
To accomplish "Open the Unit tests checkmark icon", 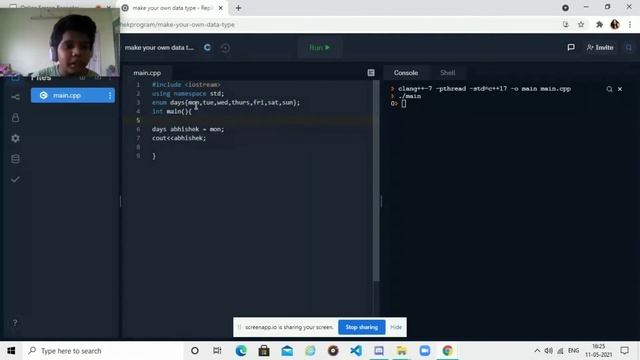I will click(x=15, y=179).
